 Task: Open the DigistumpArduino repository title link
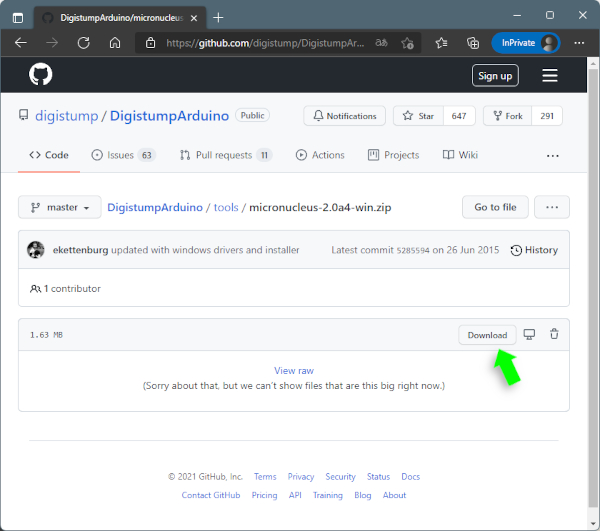[x=169, y=116]
